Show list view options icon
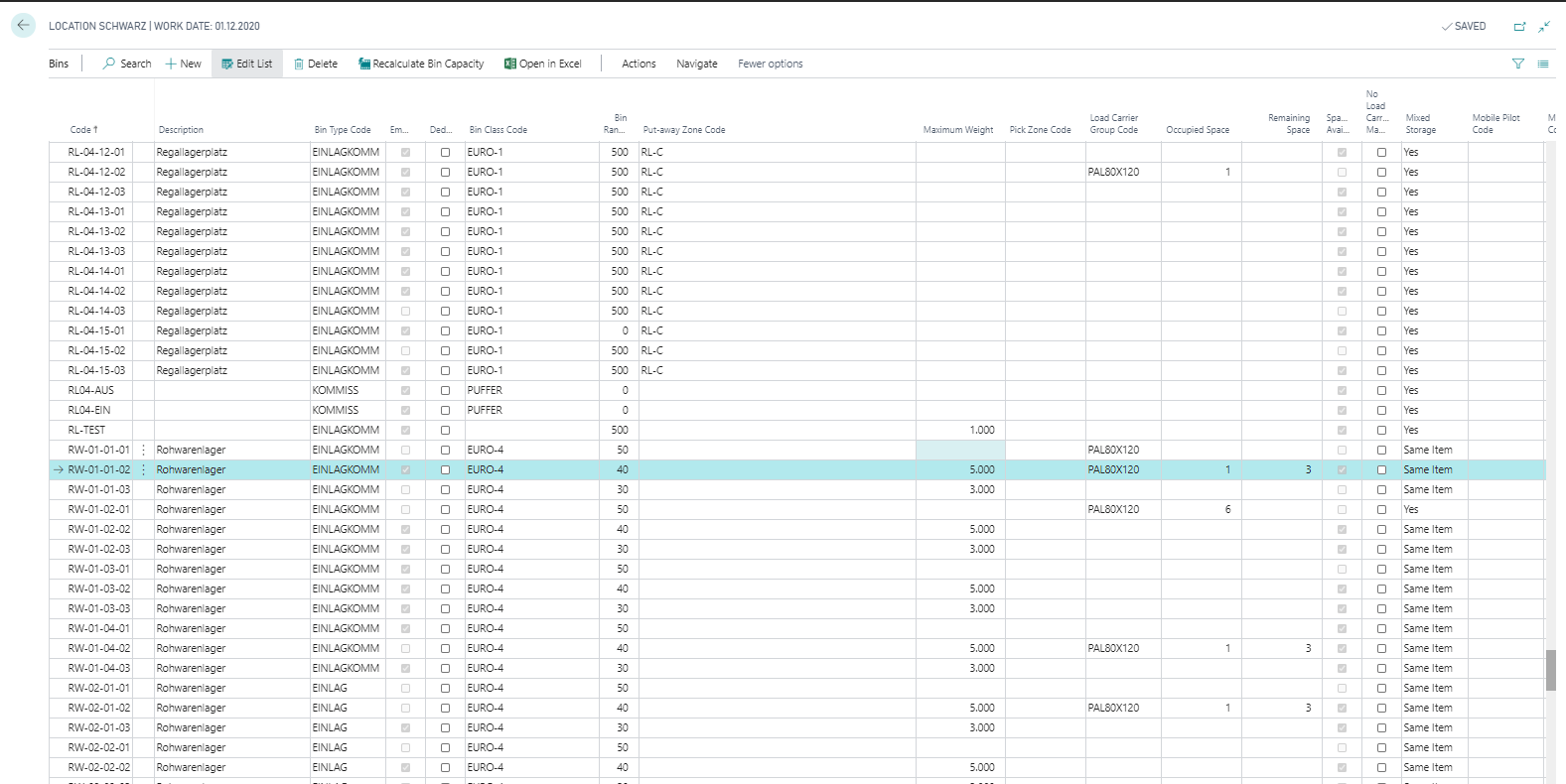Viewport: 1566px width, 784px height. [x=1543, y=64]
